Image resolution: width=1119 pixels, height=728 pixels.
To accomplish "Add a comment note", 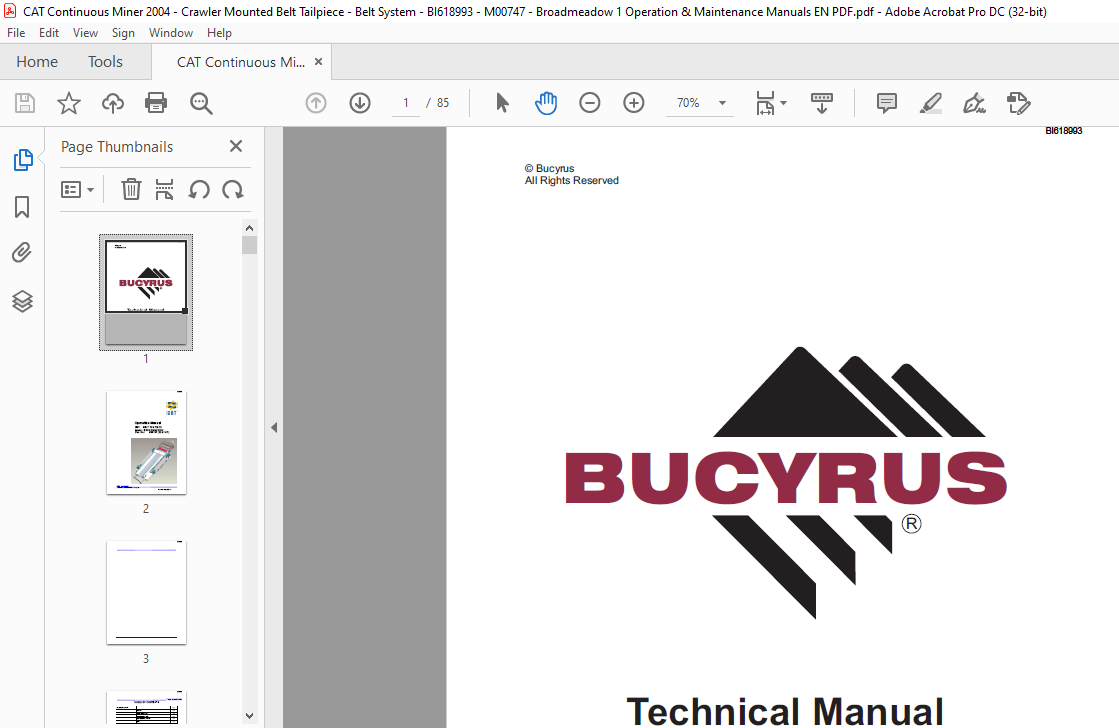I will [x=886, y=103].
